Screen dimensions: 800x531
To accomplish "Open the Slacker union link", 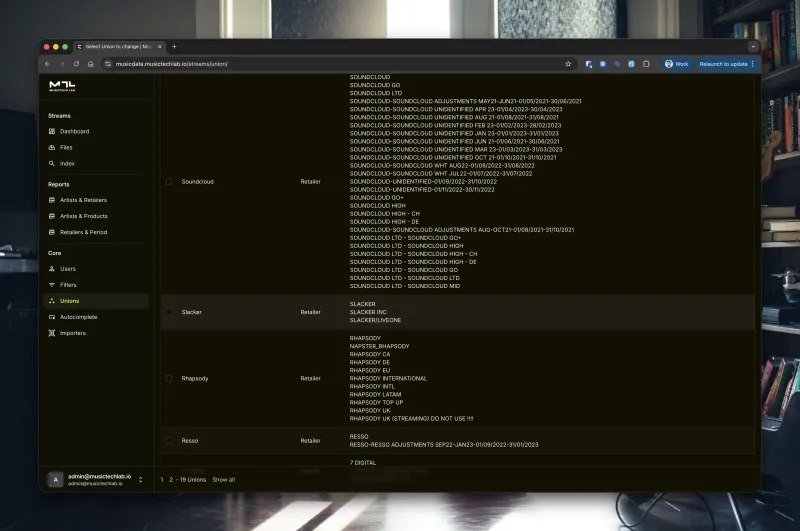I will point(191,312).
